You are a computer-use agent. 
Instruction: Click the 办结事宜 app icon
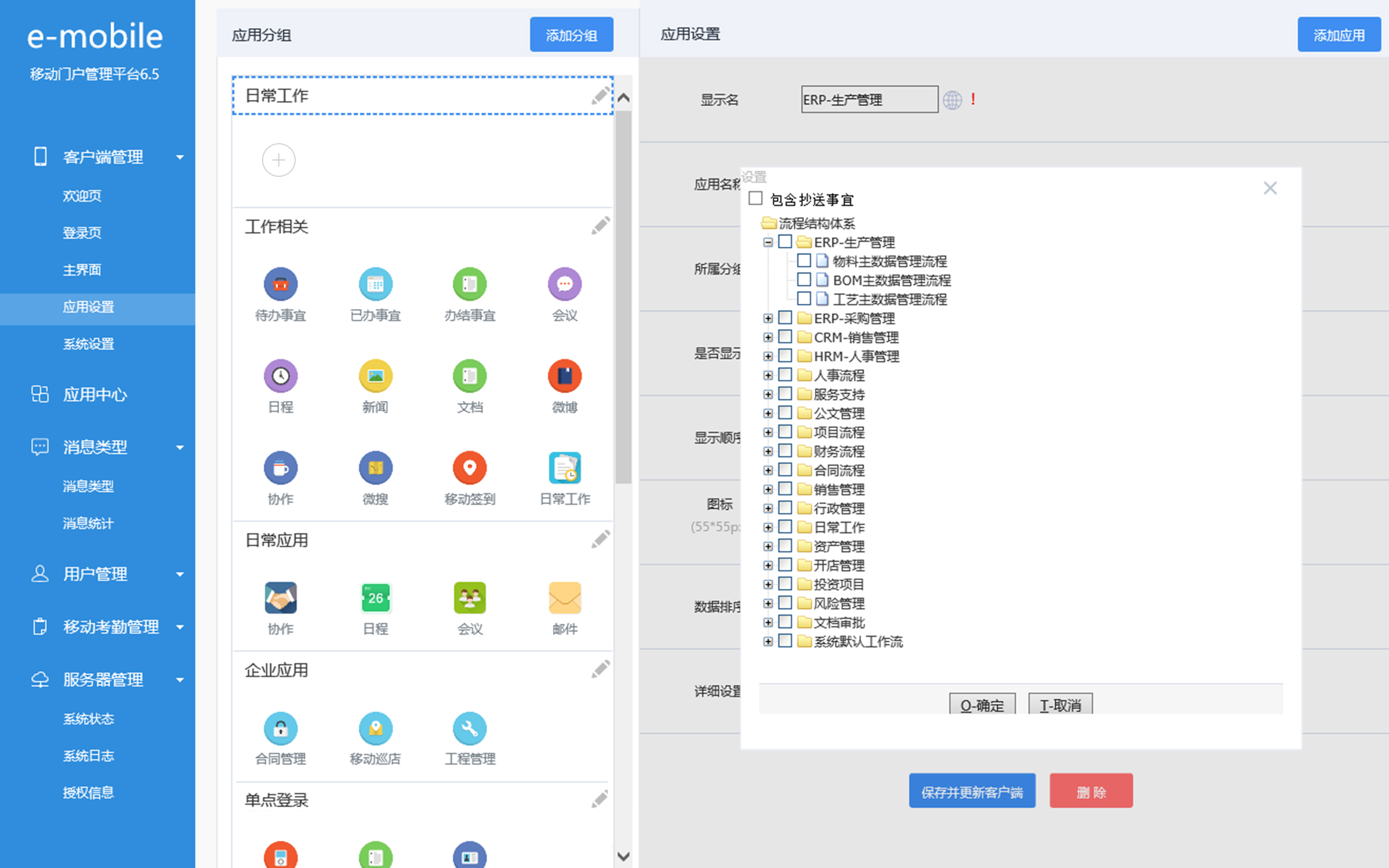click(469, 284)
